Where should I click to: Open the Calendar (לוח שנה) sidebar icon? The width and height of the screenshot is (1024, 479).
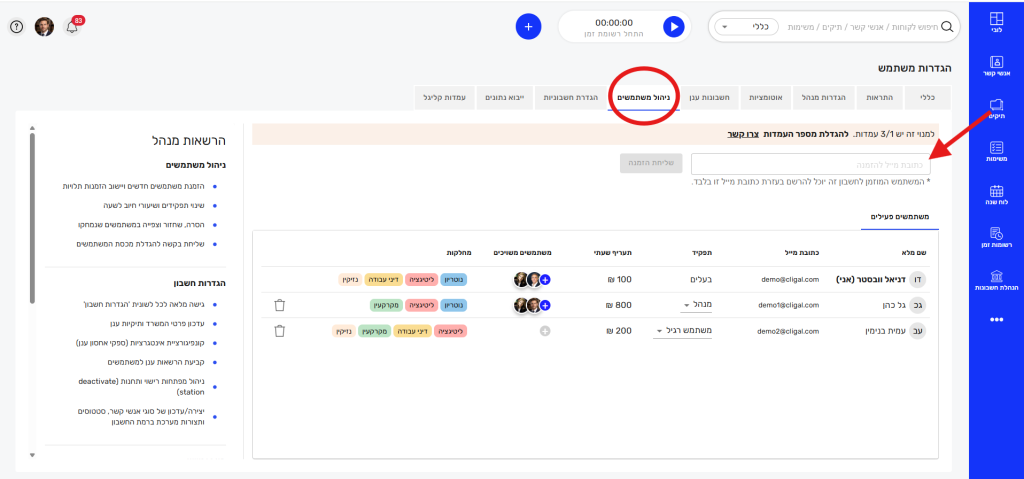(x=996, y=195)
